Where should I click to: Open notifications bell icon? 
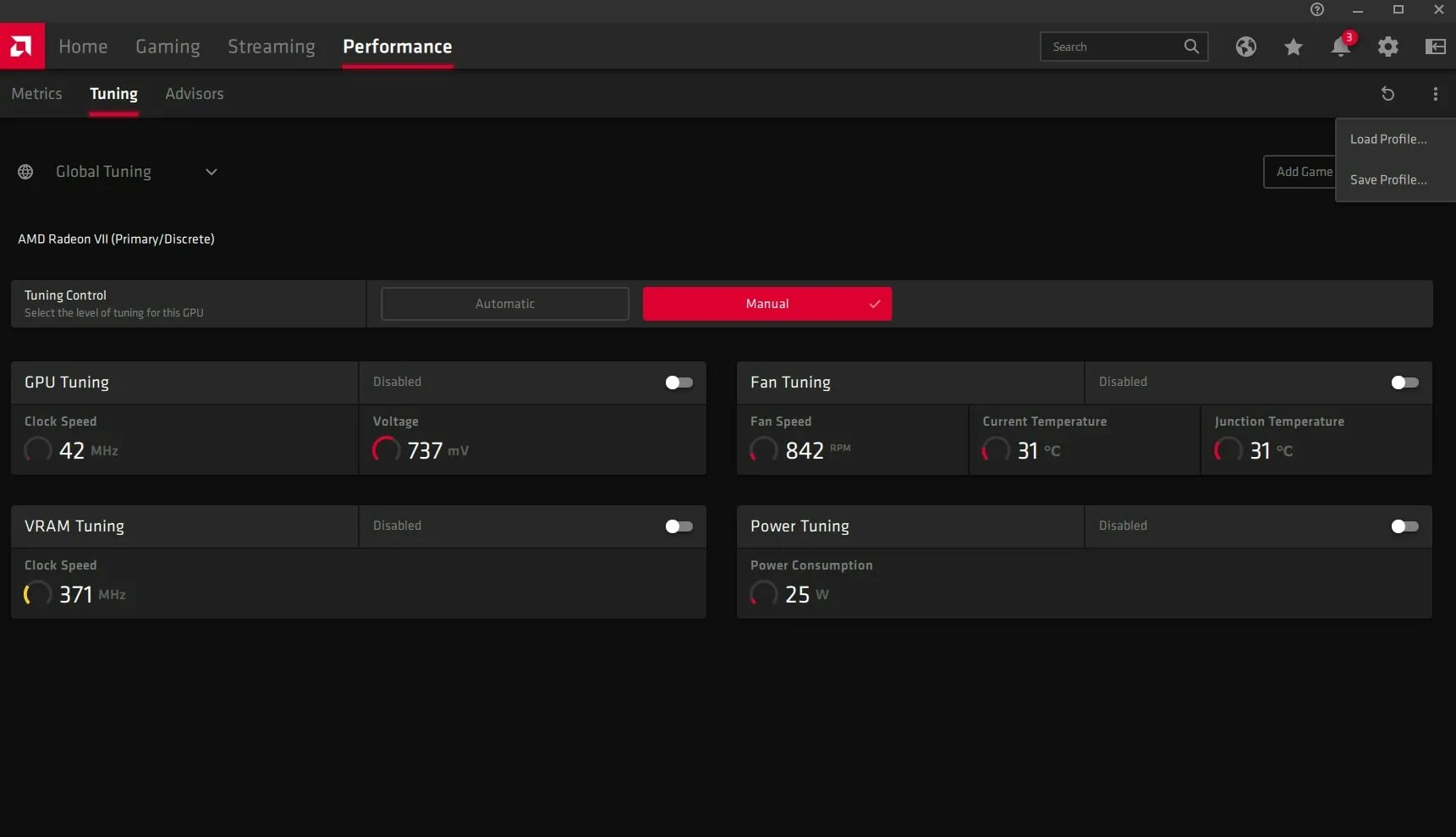(1341, 47)
